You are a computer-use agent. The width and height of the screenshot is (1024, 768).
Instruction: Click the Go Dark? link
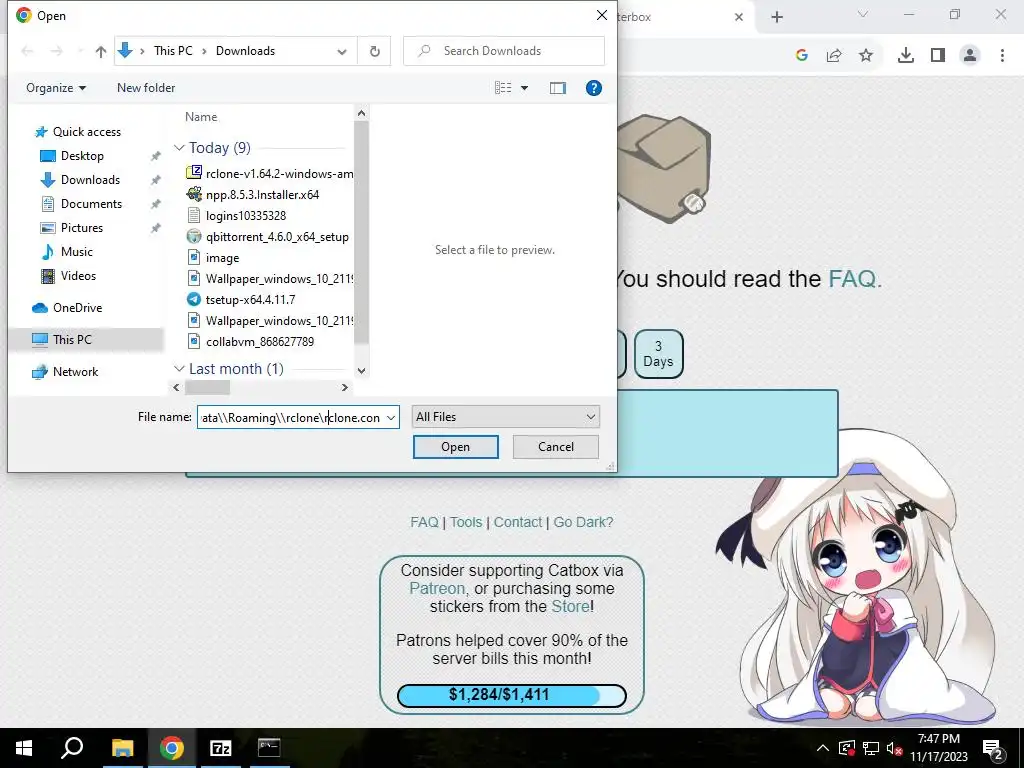(x=583, y=522)
